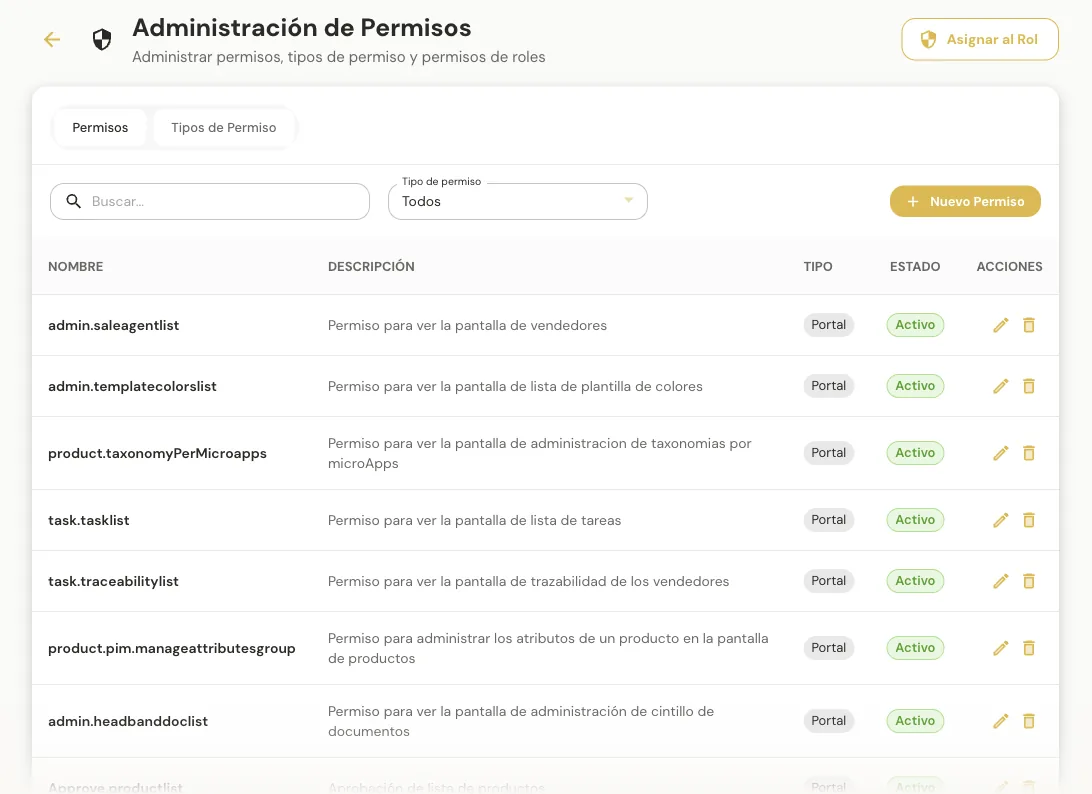Go back using the yellow arrow

pyautogui.click(x=52, y=40)
